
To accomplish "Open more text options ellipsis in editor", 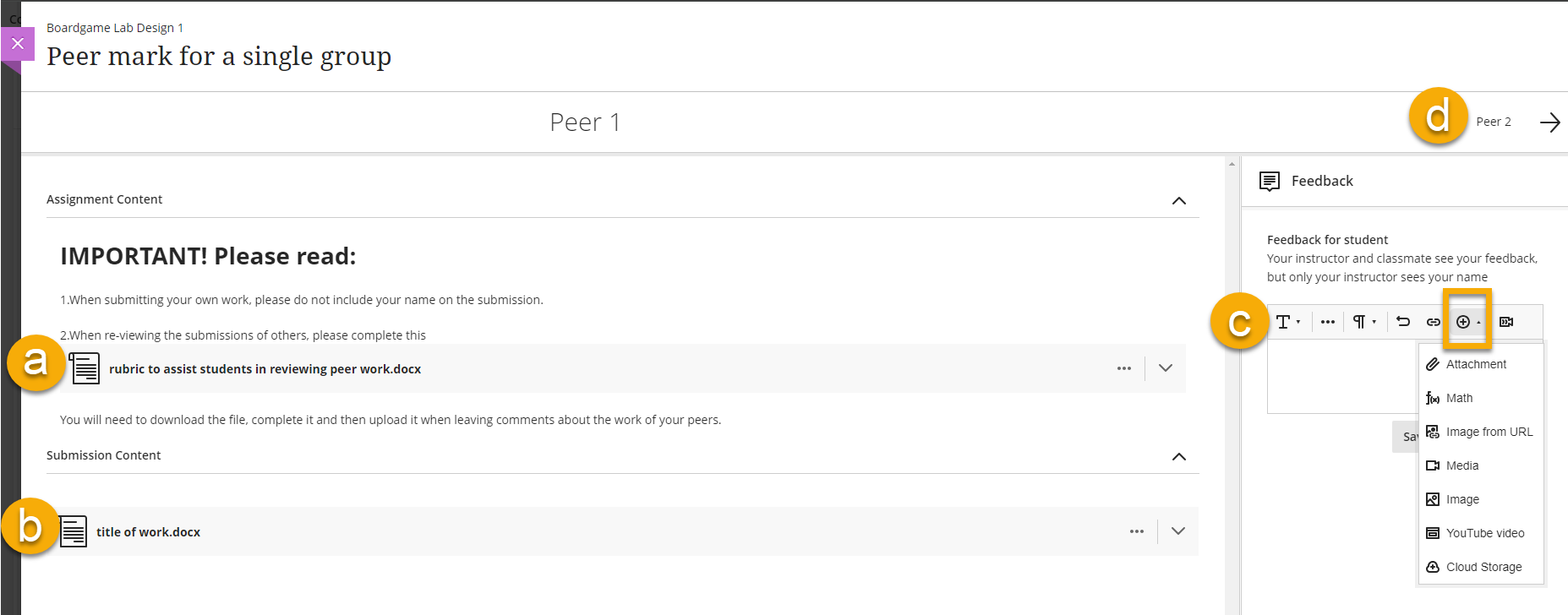I will pos(1328,322).
